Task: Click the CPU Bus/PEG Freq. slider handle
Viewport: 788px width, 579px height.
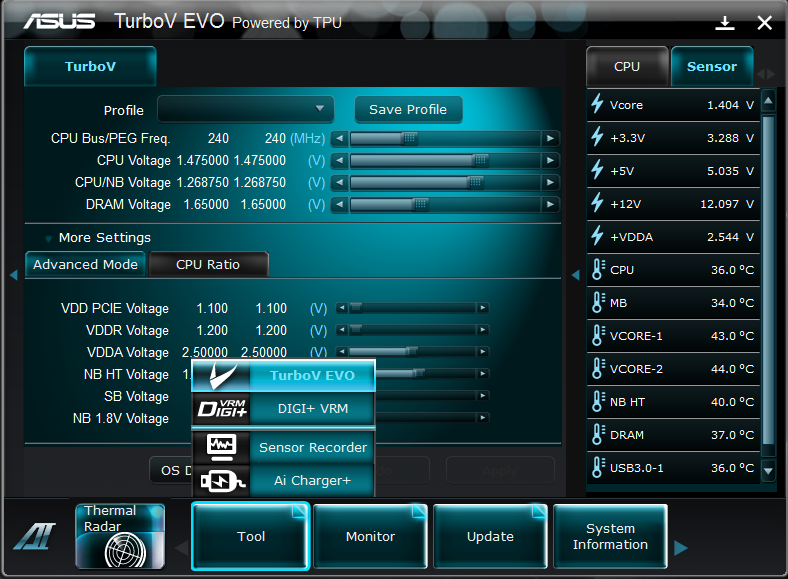Action: click(410, 138)
